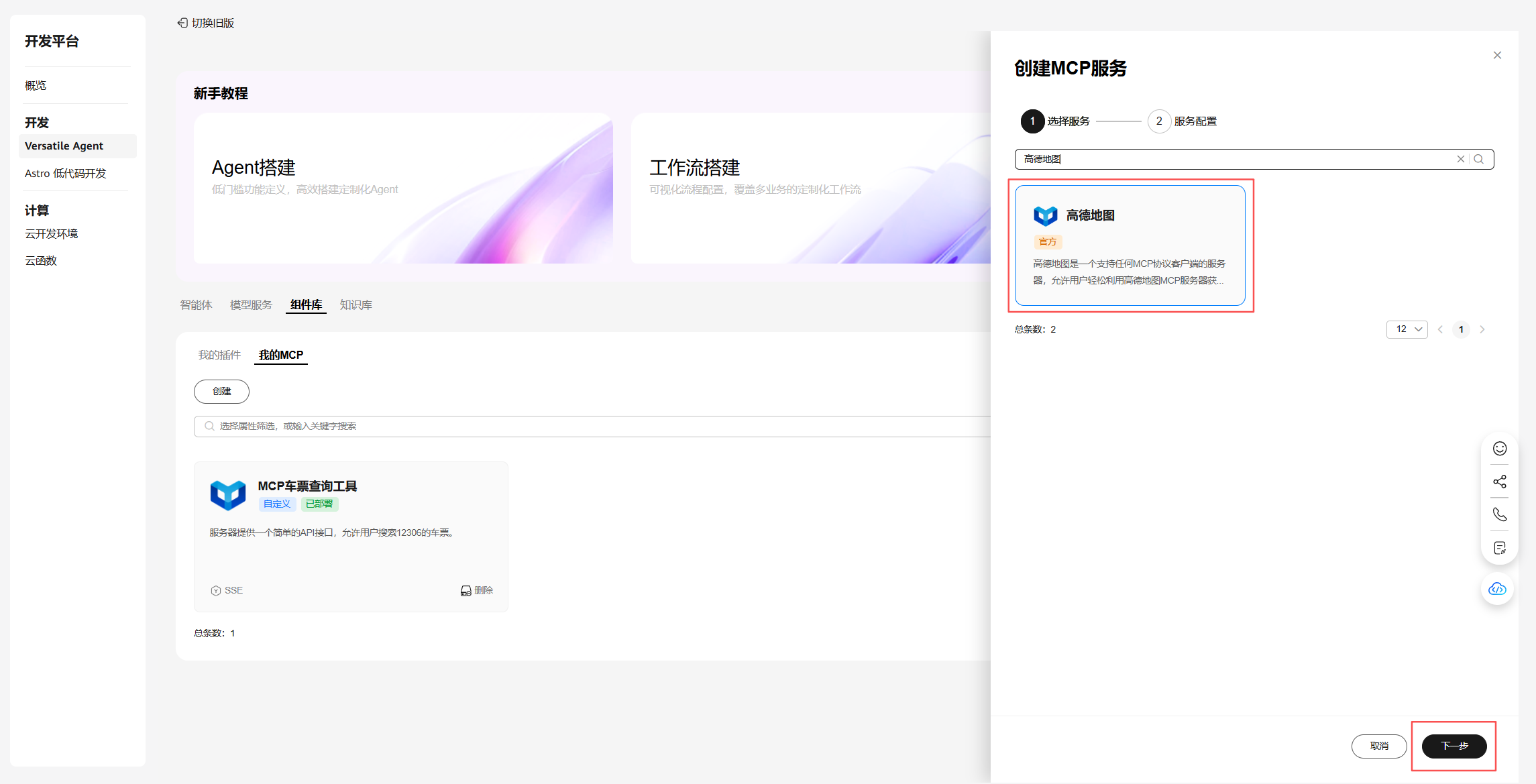Select the 高德地图 service card
Viewport: 1536px width, 784px height.
[x=1130, y=245]
